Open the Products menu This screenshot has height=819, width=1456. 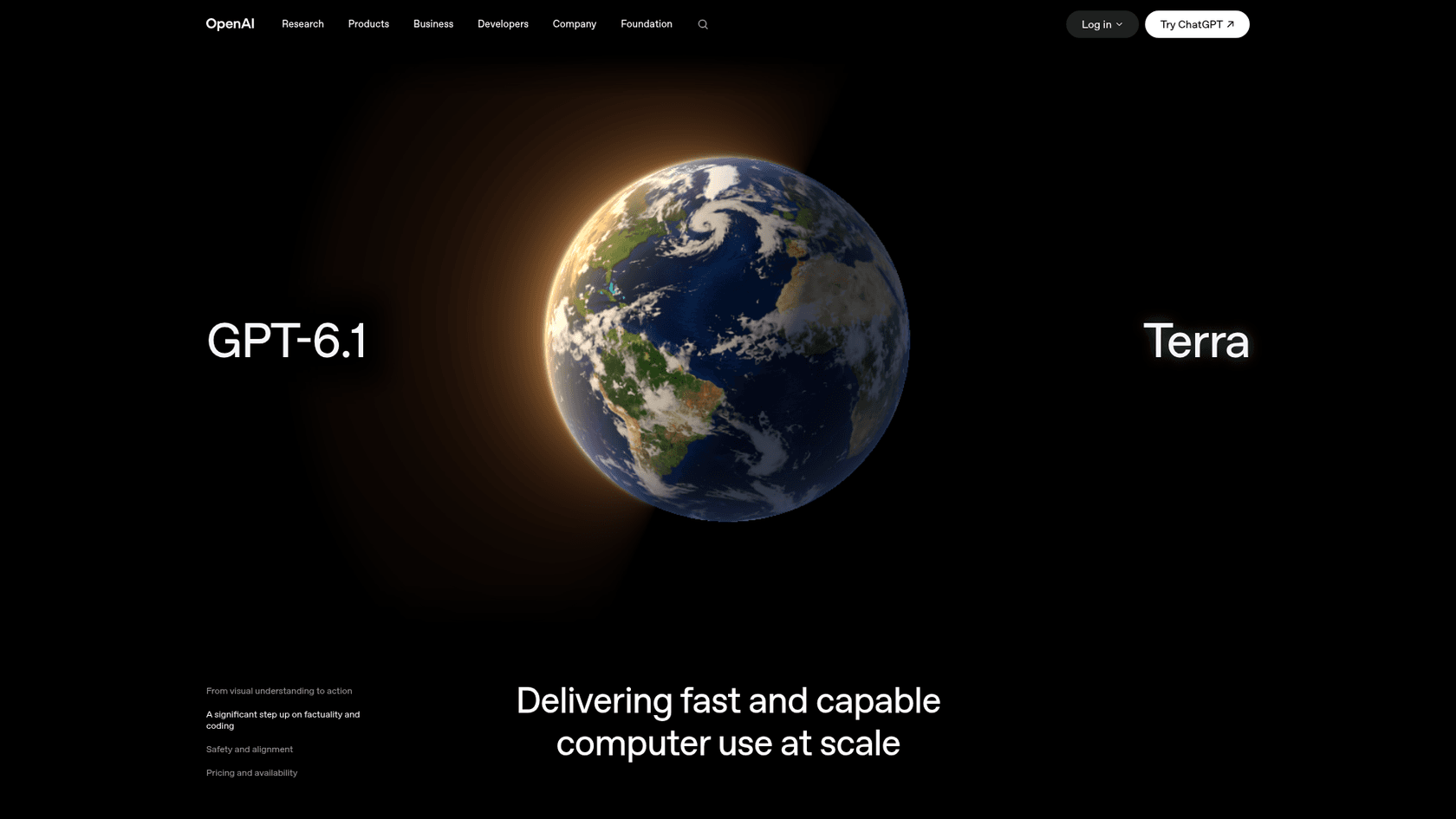point(368,24)
